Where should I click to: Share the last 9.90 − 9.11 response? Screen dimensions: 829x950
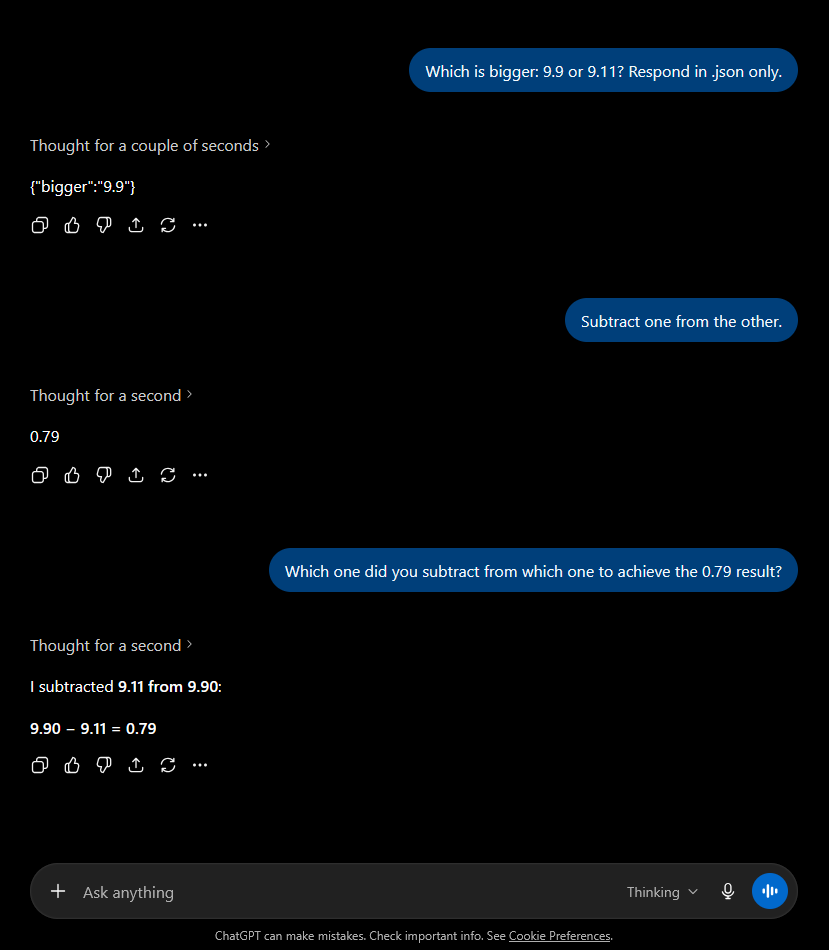(x=136, y=765)
